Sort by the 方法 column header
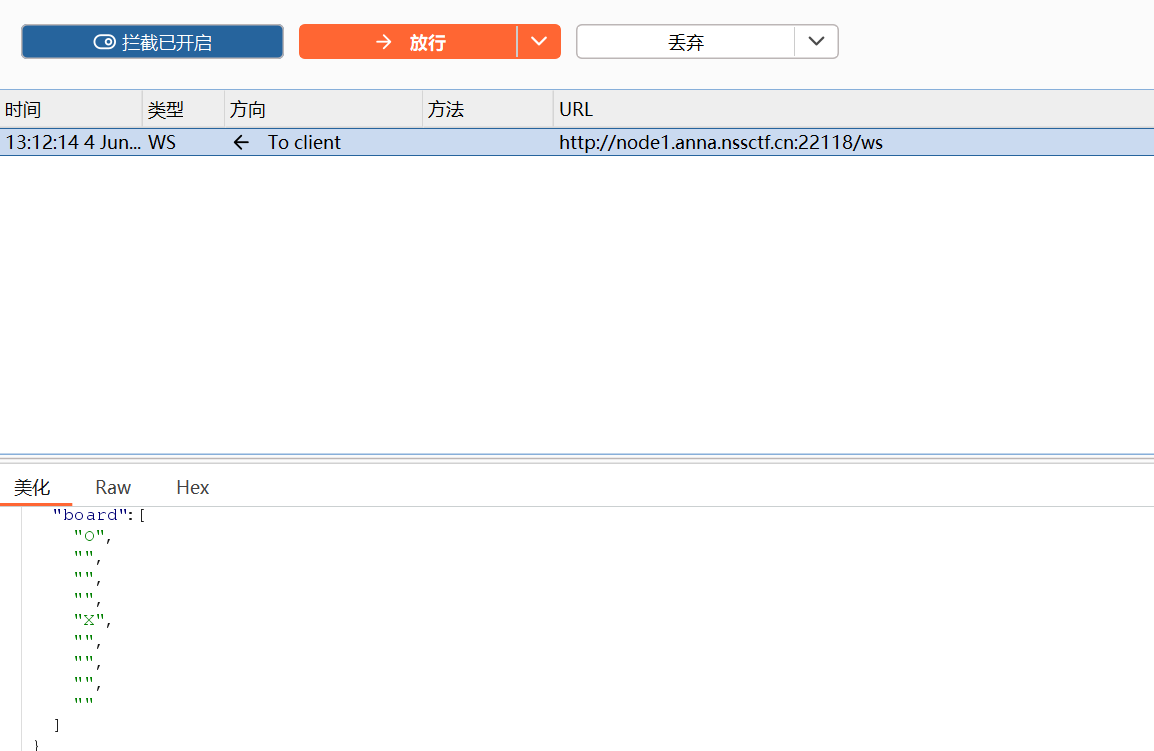This screenshot has height=751, width=1154. tap(487, 110)
